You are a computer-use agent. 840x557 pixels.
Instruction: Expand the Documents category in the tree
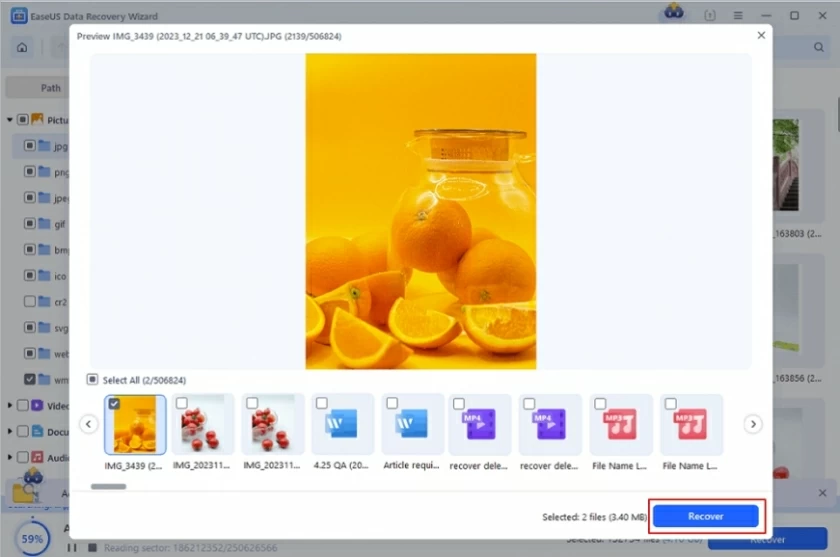(10, 431)
